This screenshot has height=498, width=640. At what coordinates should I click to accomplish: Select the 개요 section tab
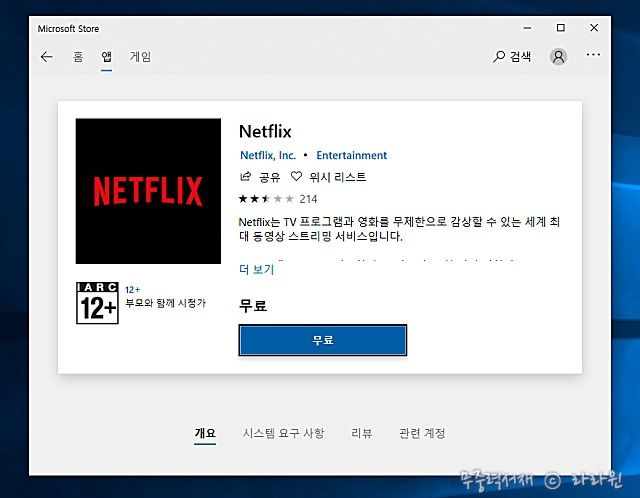pyautogui.click(x=205, y=433)
